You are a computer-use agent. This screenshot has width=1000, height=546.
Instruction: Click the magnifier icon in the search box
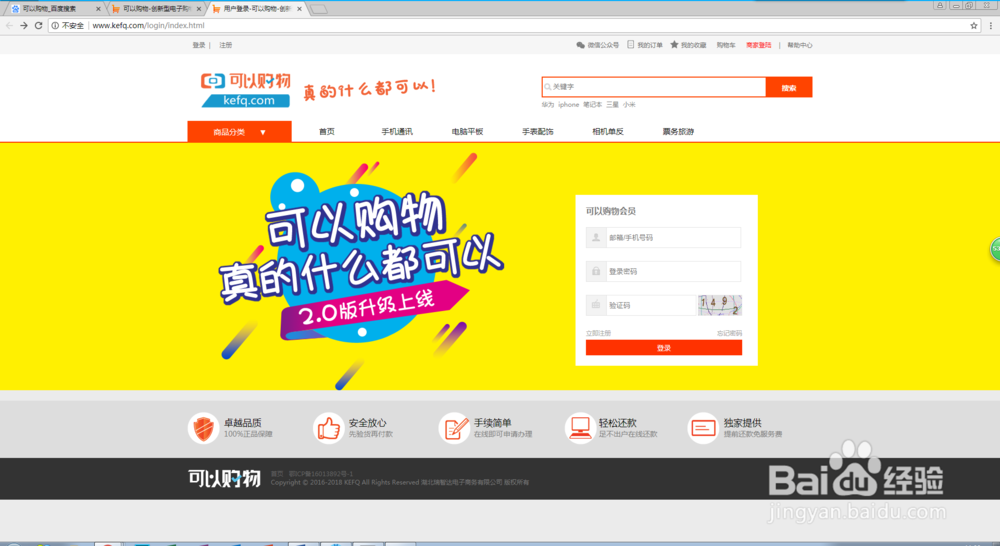click(x=548, y=87)
